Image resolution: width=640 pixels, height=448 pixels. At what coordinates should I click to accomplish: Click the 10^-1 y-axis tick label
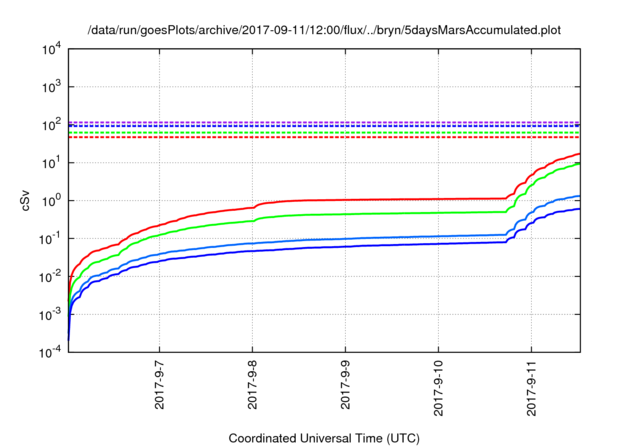(50, 239)
